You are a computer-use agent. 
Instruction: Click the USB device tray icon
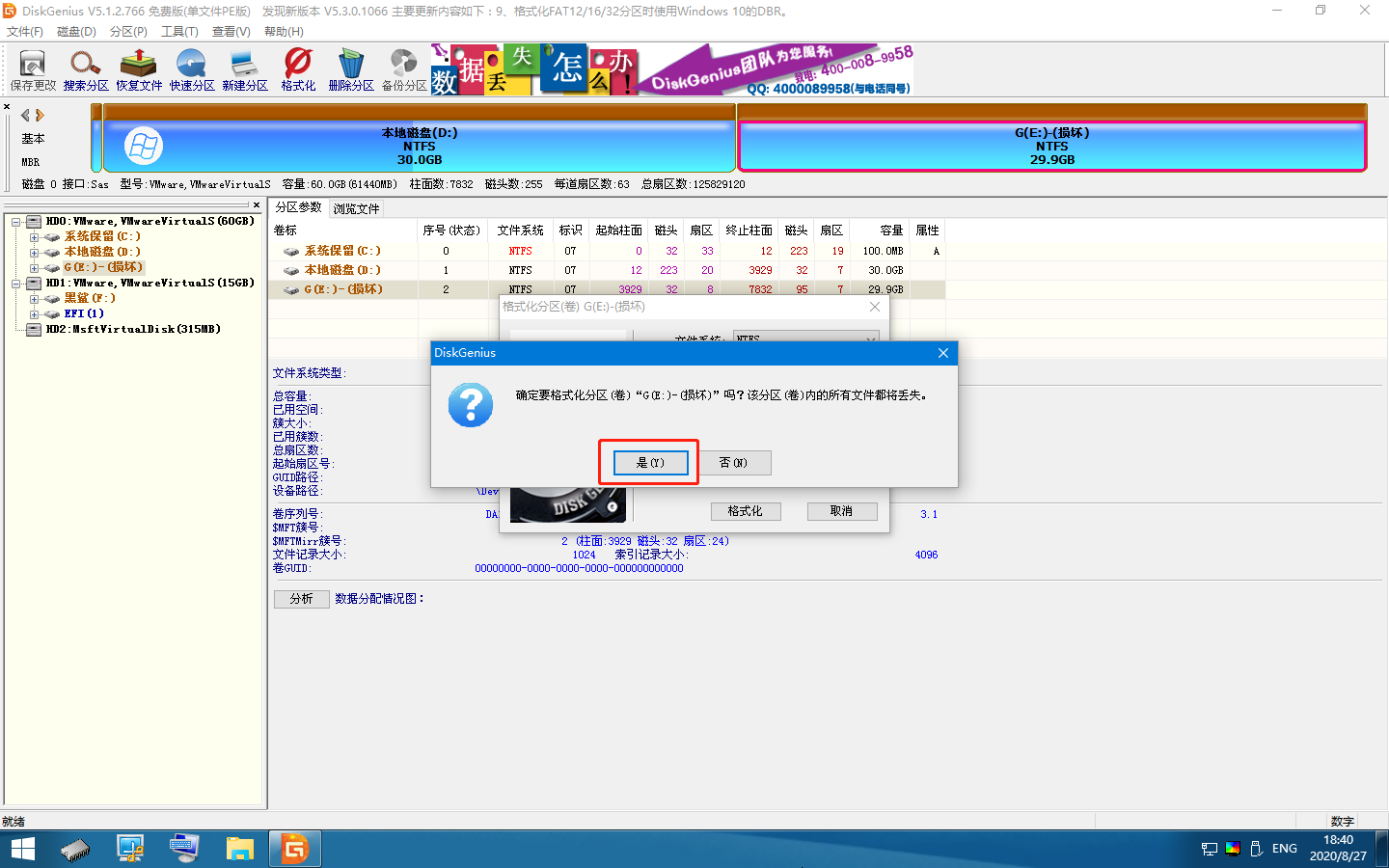(x=1256, y=849)
